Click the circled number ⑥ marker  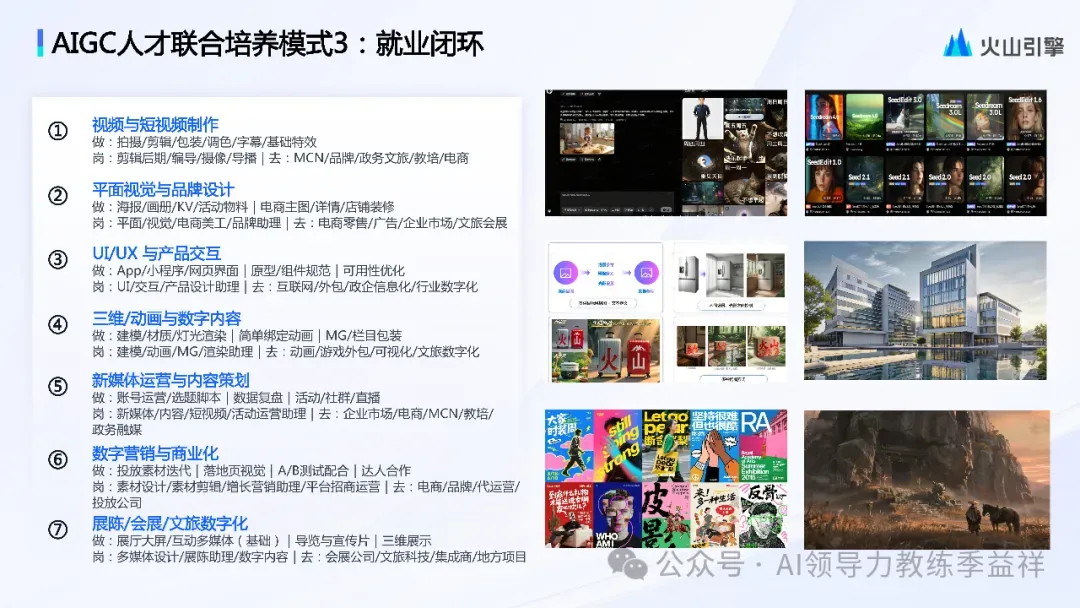[x=58, y=459]
